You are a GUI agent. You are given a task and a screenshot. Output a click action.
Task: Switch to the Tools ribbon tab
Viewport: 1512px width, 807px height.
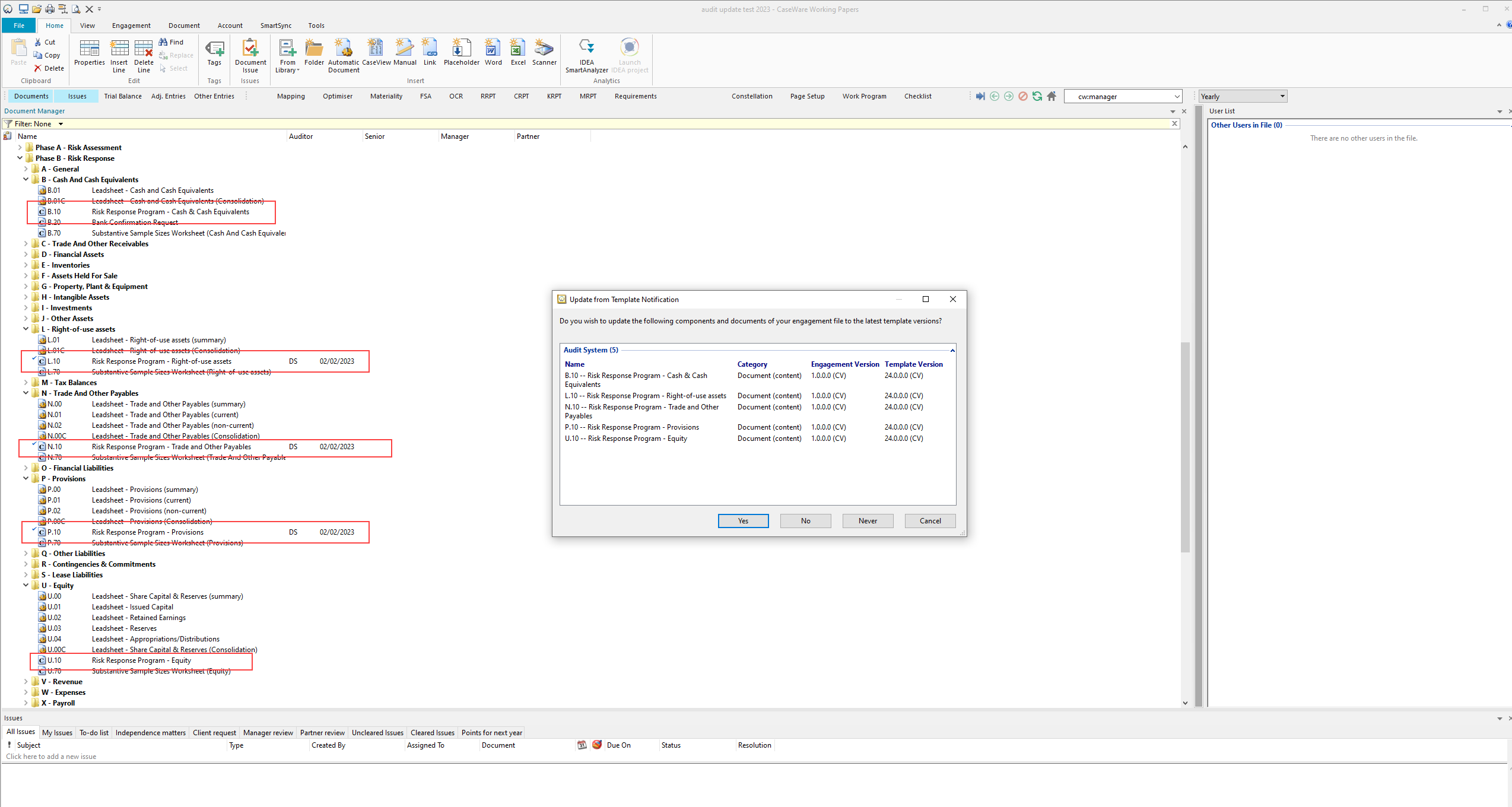pyautogui.click(x=316, y=26)
